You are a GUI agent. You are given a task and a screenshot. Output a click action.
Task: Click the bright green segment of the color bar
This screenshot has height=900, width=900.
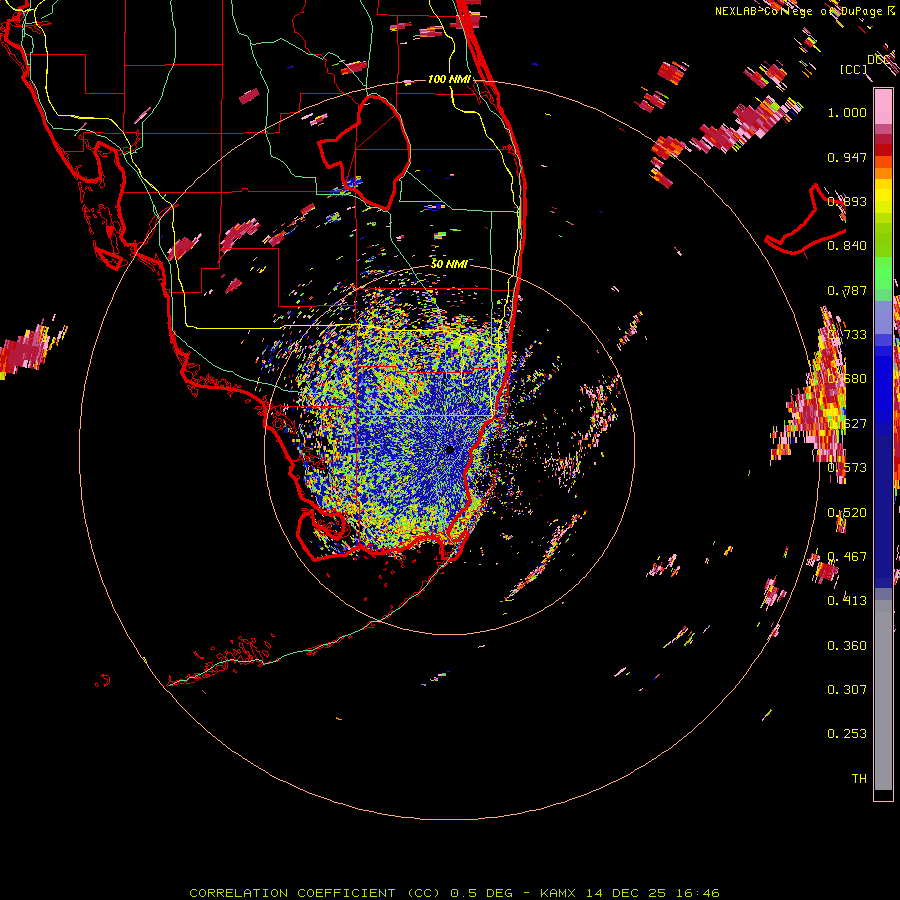tap(883, 273)
